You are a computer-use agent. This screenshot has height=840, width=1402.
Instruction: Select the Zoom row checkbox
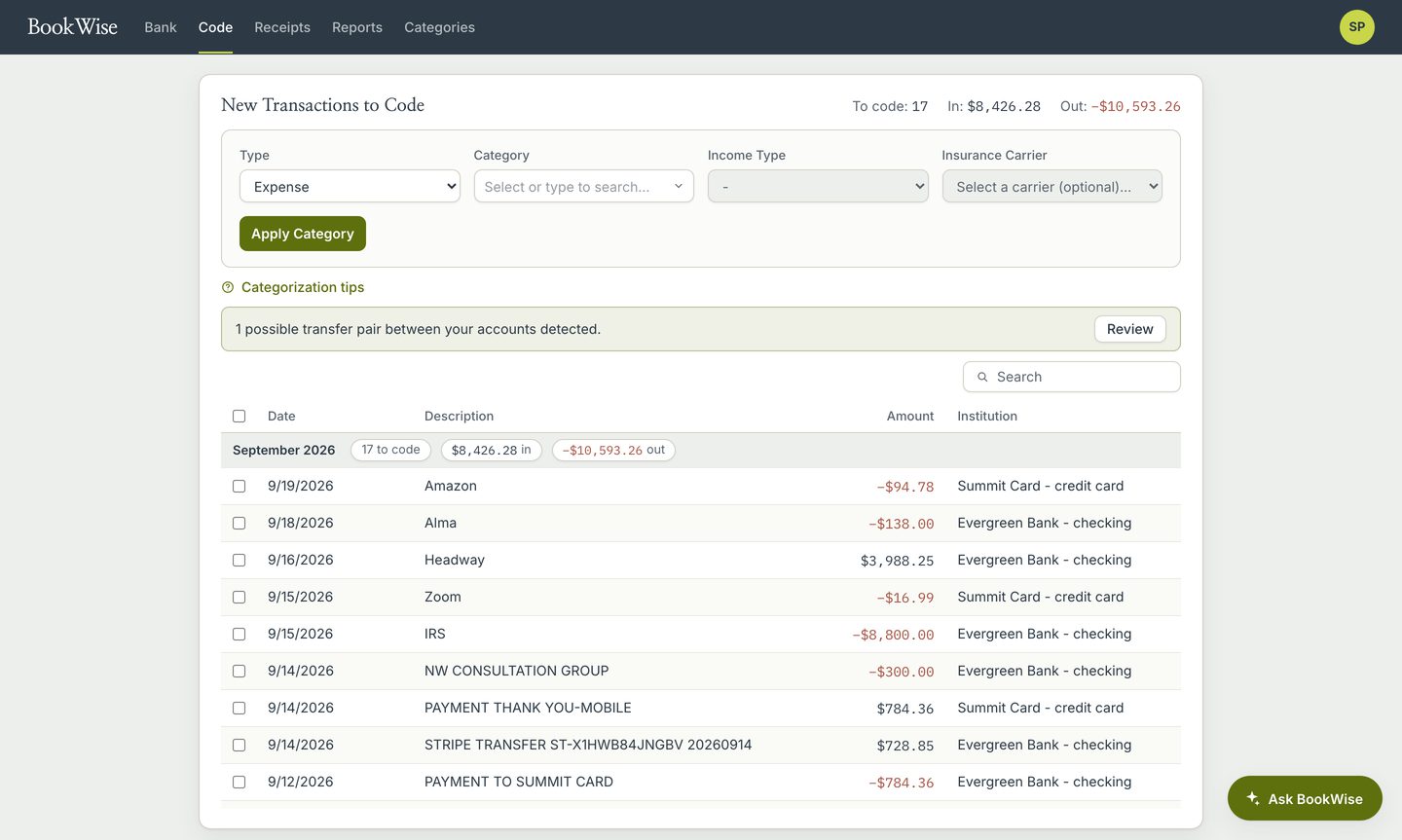tap(239, 597)
